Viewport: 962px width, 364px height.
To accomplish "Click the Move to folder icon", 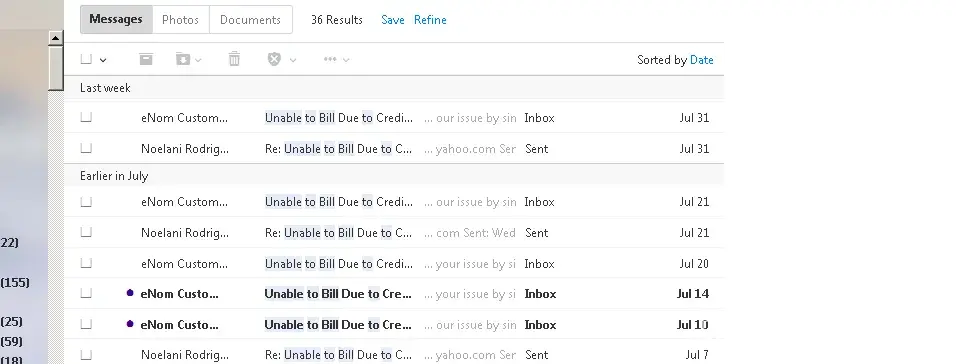I will pyautogui.click(x=183, y=59).
